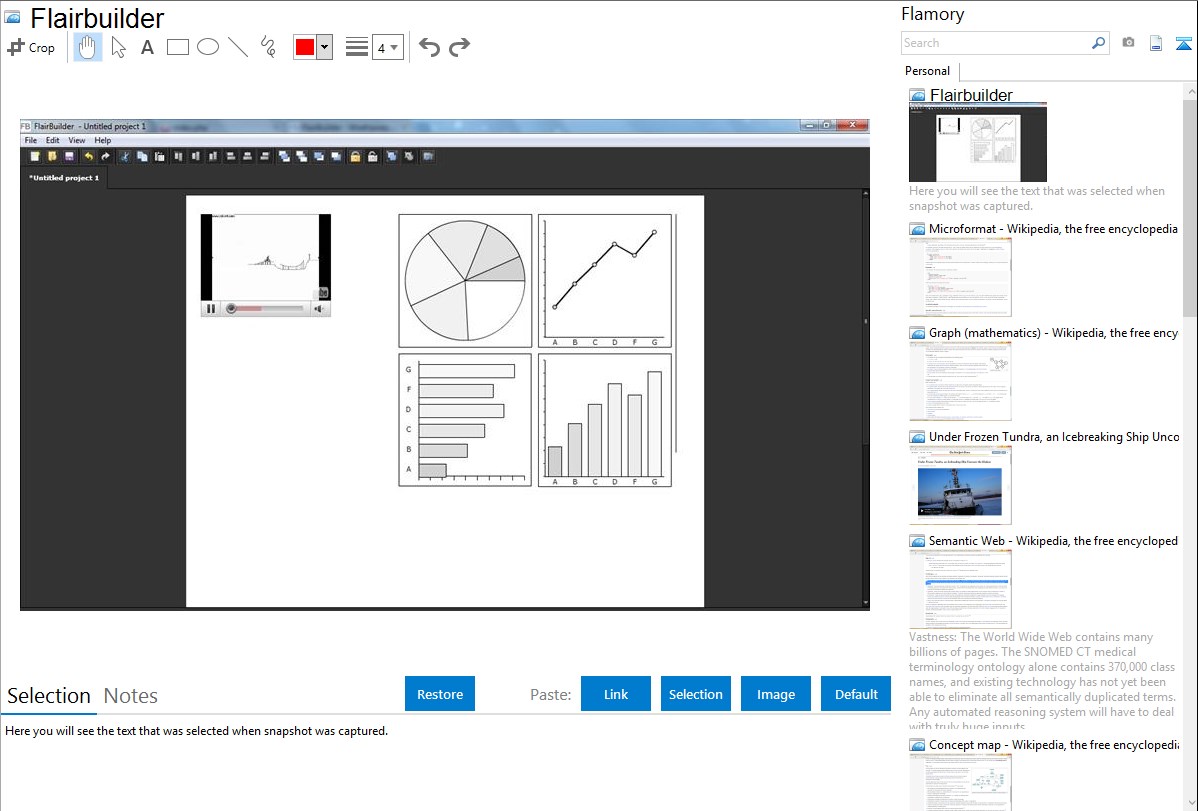Open the Graph (mathematics) snapshot thumbnail
This screenshot has width=1198, height=811.
(960, 381)
